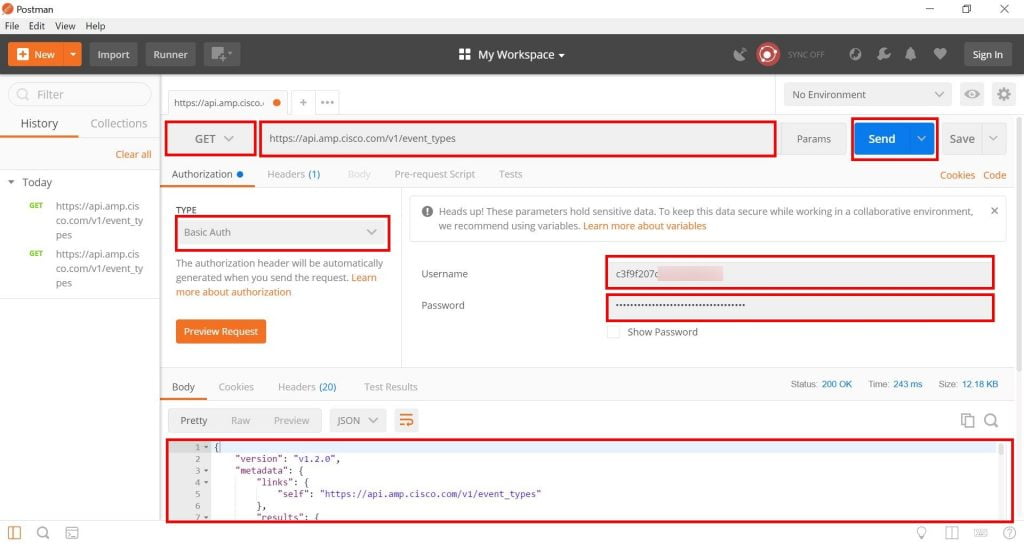The height and width of the screenshot is (544, 1024).
Task: Click the red sync status icon
Action: pyautogui.click(x=767, y=54)
